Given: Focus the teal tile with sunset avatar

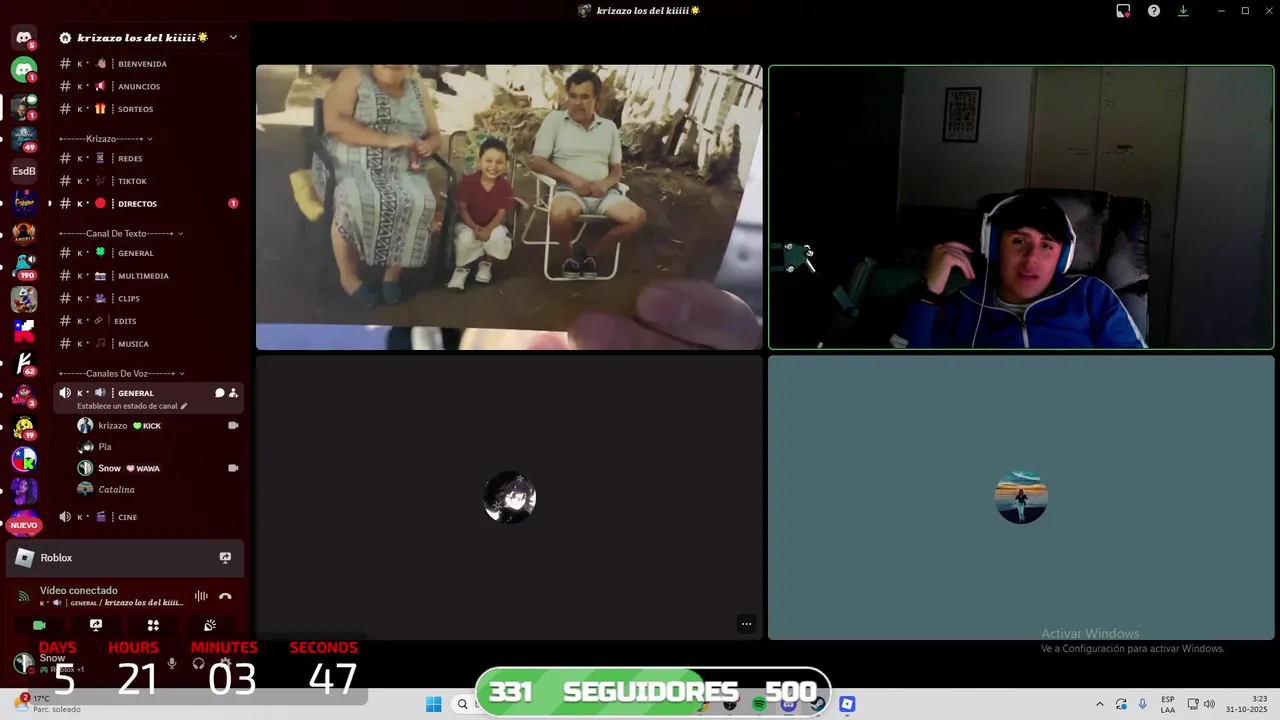Looking at the screenshot, I should (x=1021, y=497).
